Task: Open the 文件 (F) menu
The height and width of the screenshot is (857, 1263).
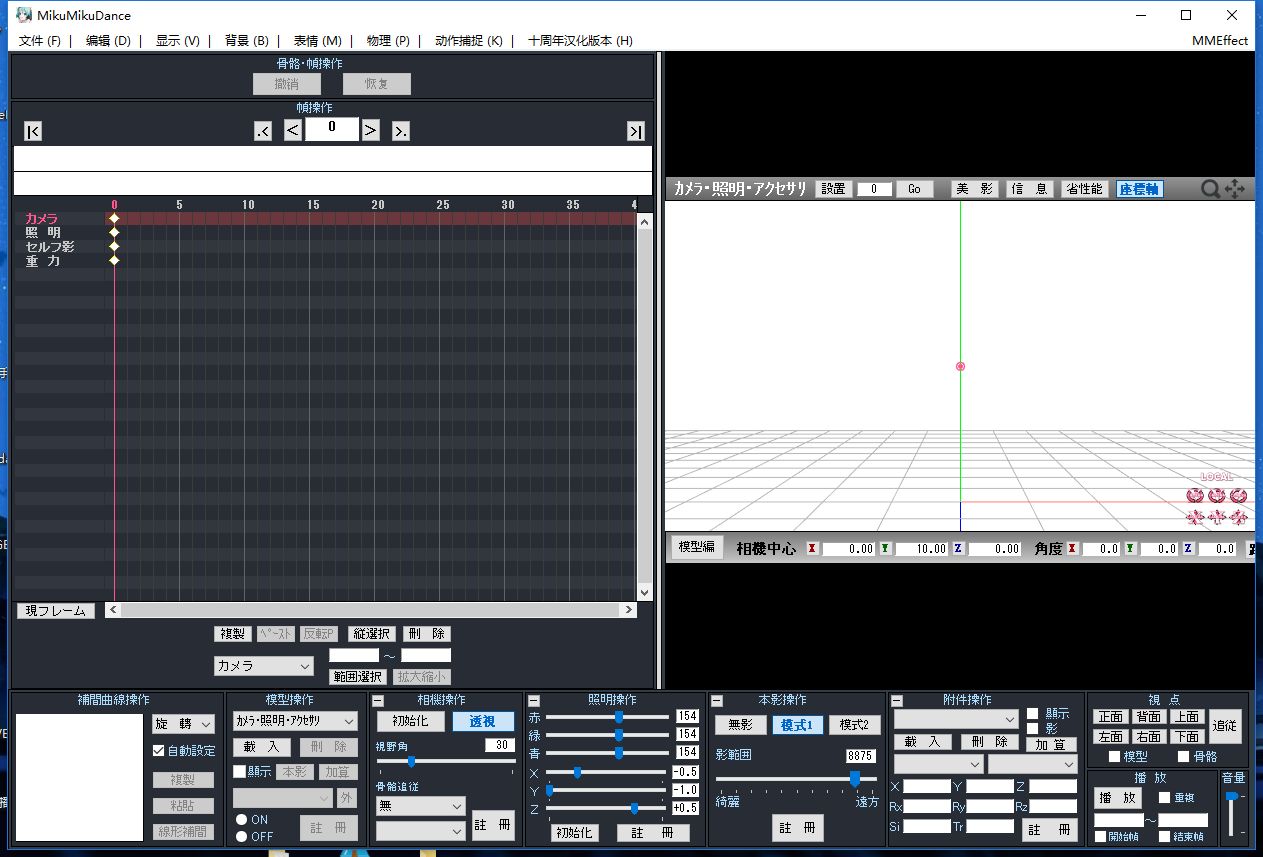Action: (x=40, y=41)
